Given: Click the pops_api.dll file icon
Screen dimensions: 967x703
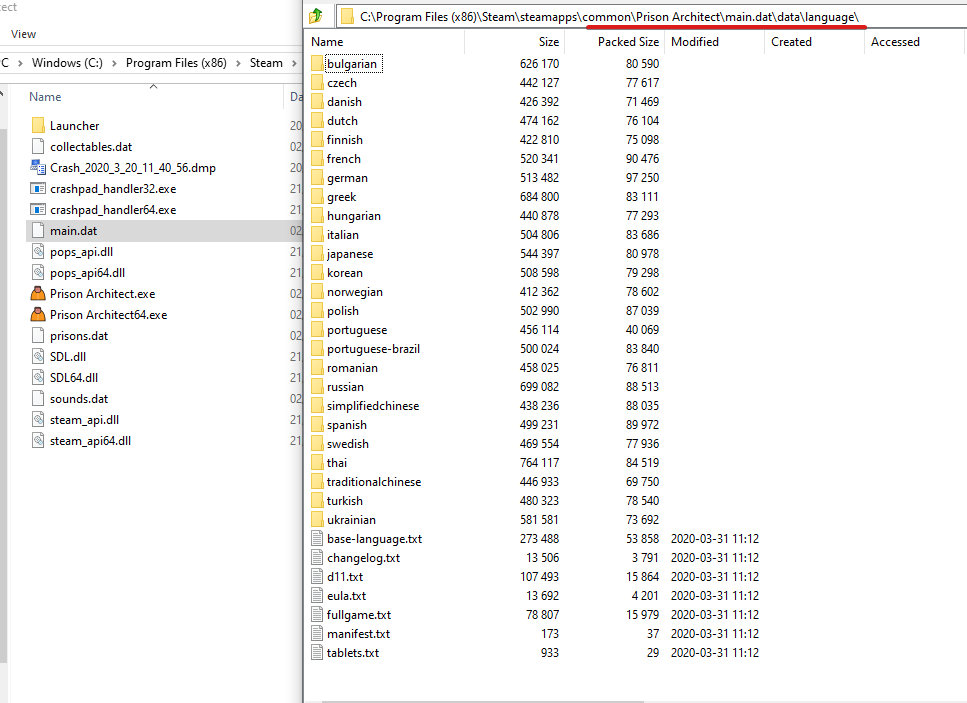Looking at the screenshot, I should (38, 252).
